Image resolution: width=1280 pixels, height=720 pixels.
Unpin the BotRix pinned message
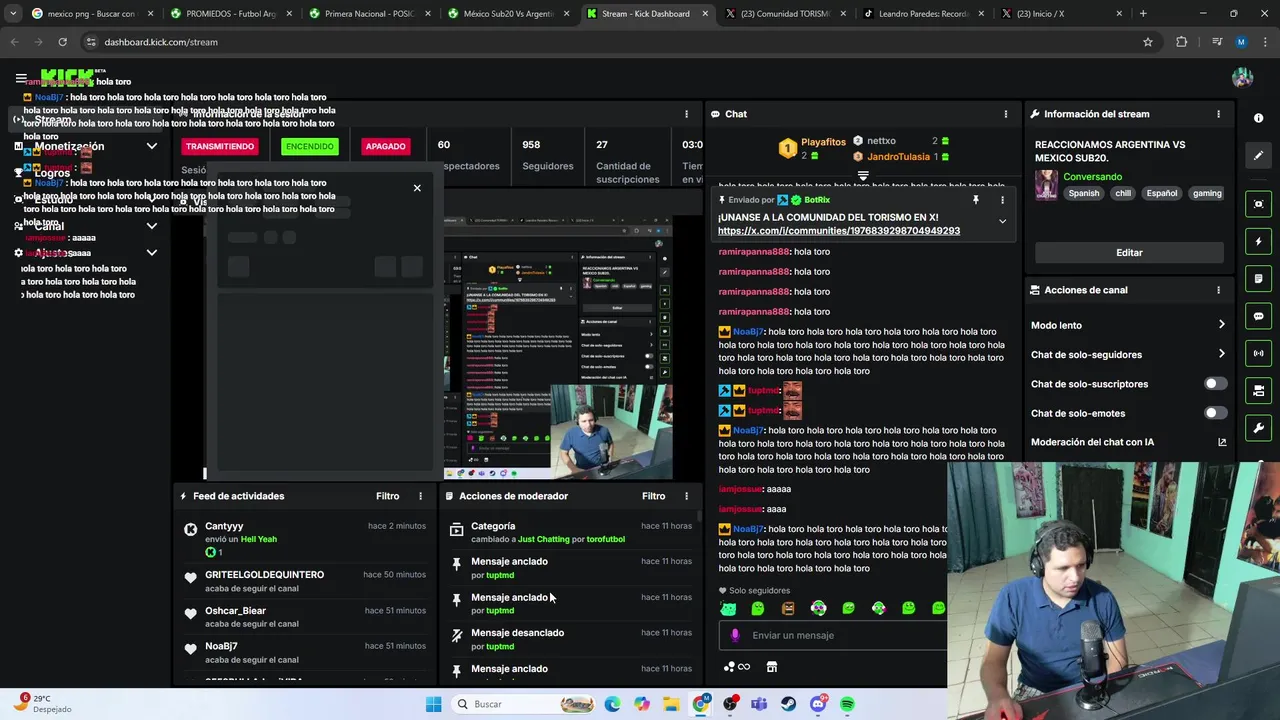pyautogui.click(x=975, y=200)
